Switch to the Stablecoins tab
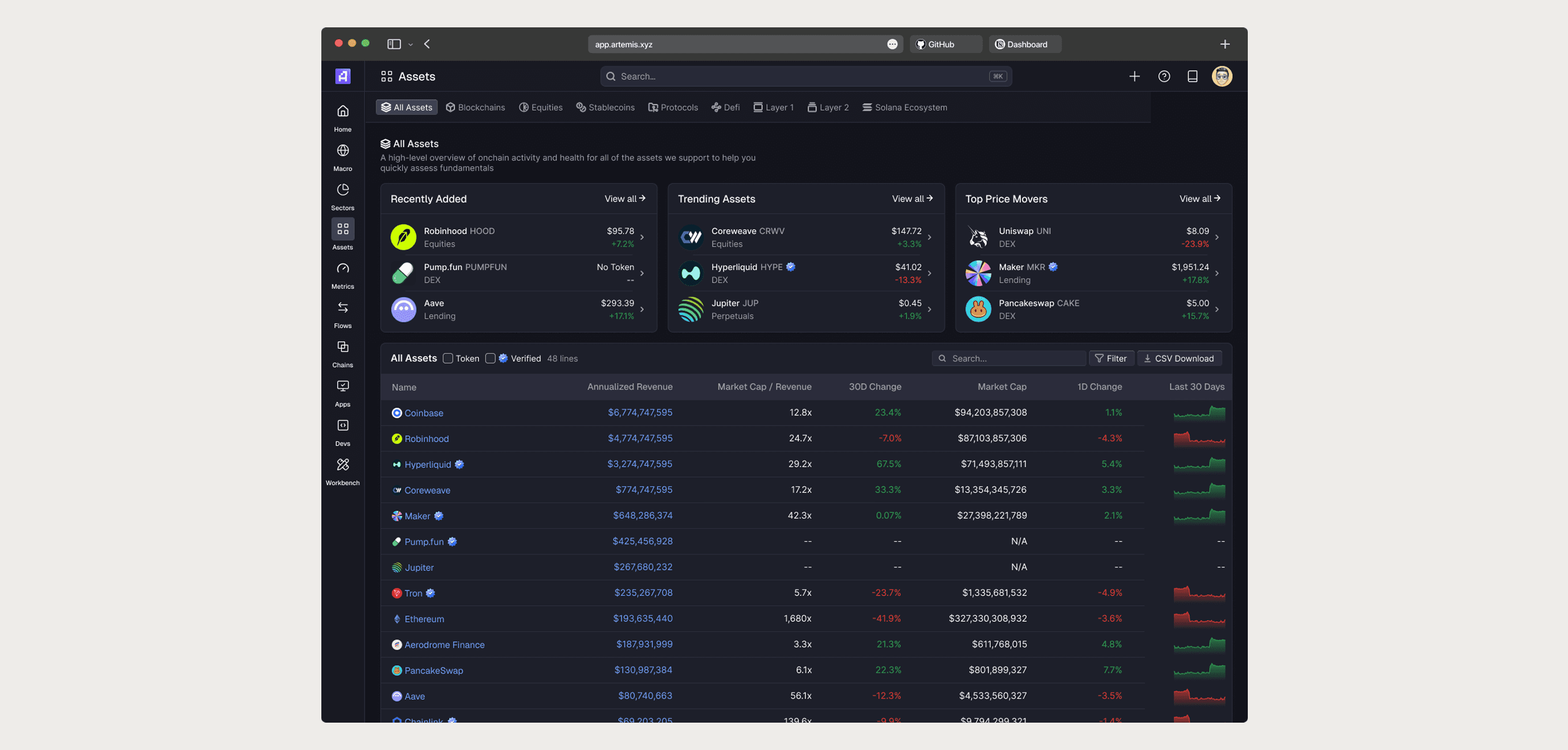 (605, 108)
